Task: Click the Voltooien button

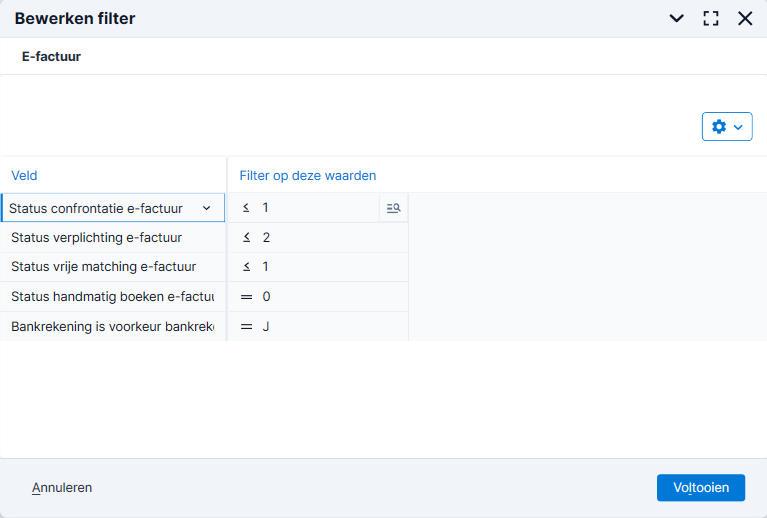Action: coord(700,488)
